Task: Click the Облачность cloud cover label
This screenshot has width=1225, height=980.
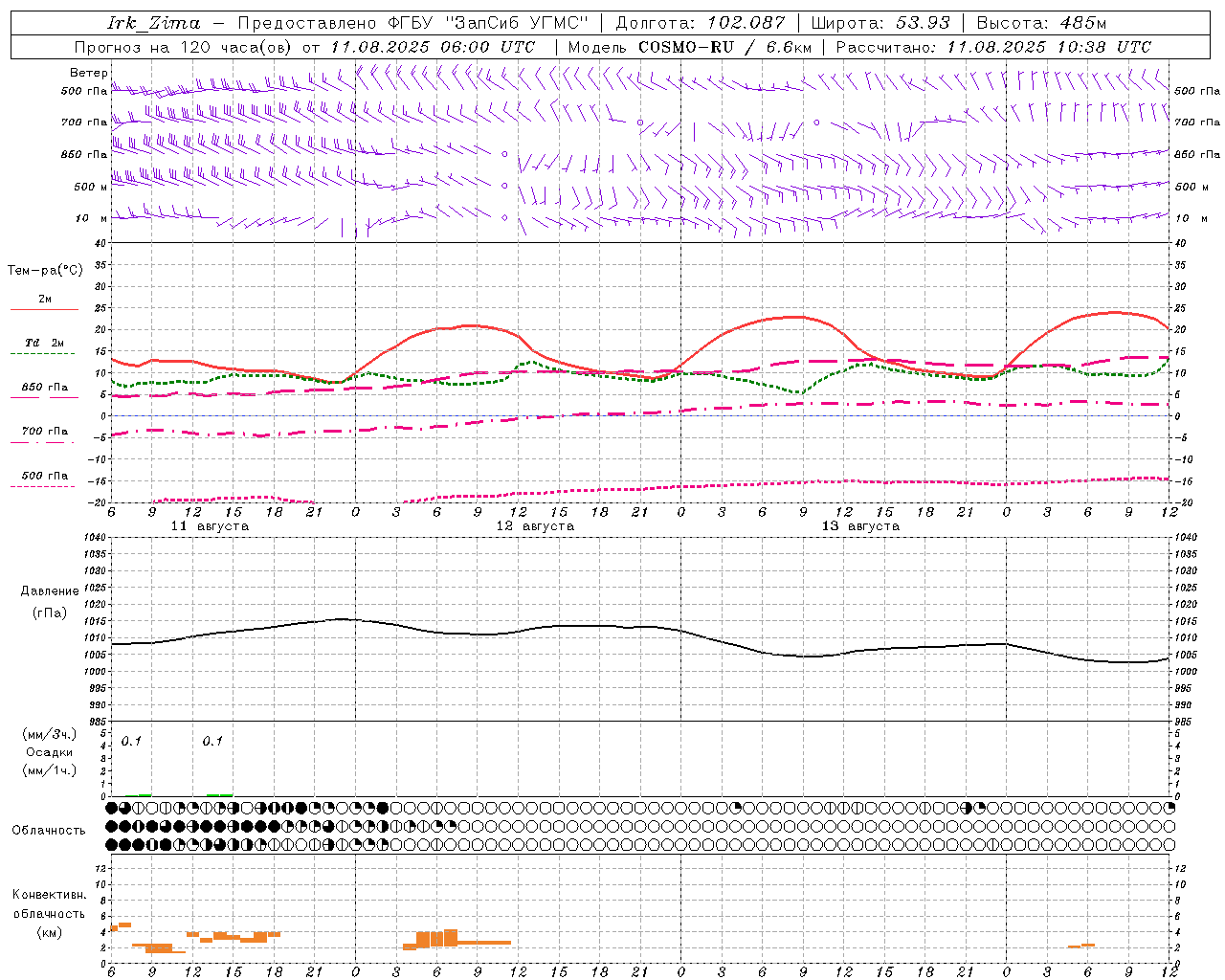Action: click(49, 830)
